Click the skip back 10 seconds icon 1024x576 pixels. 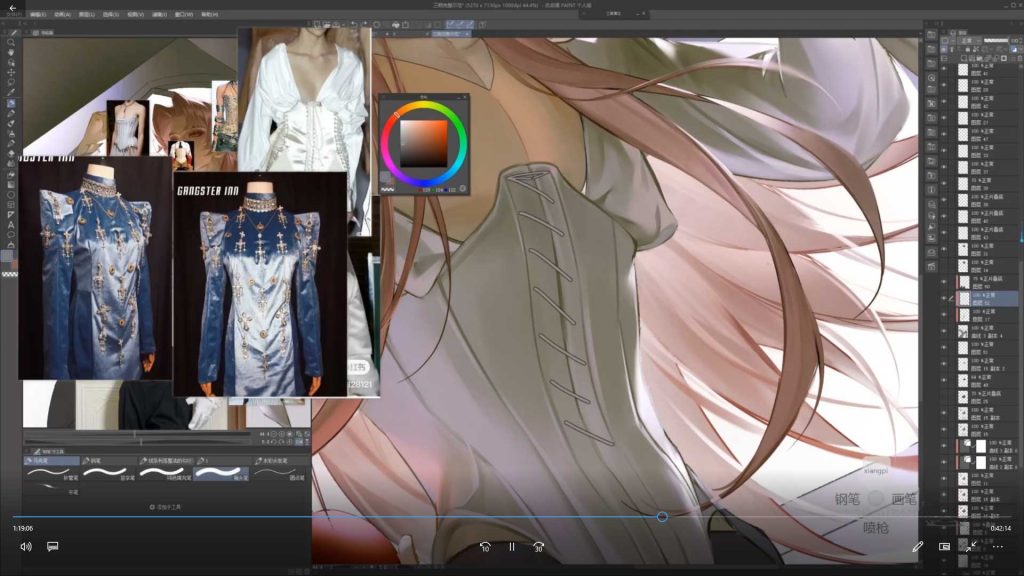click(x=485, y=547)
